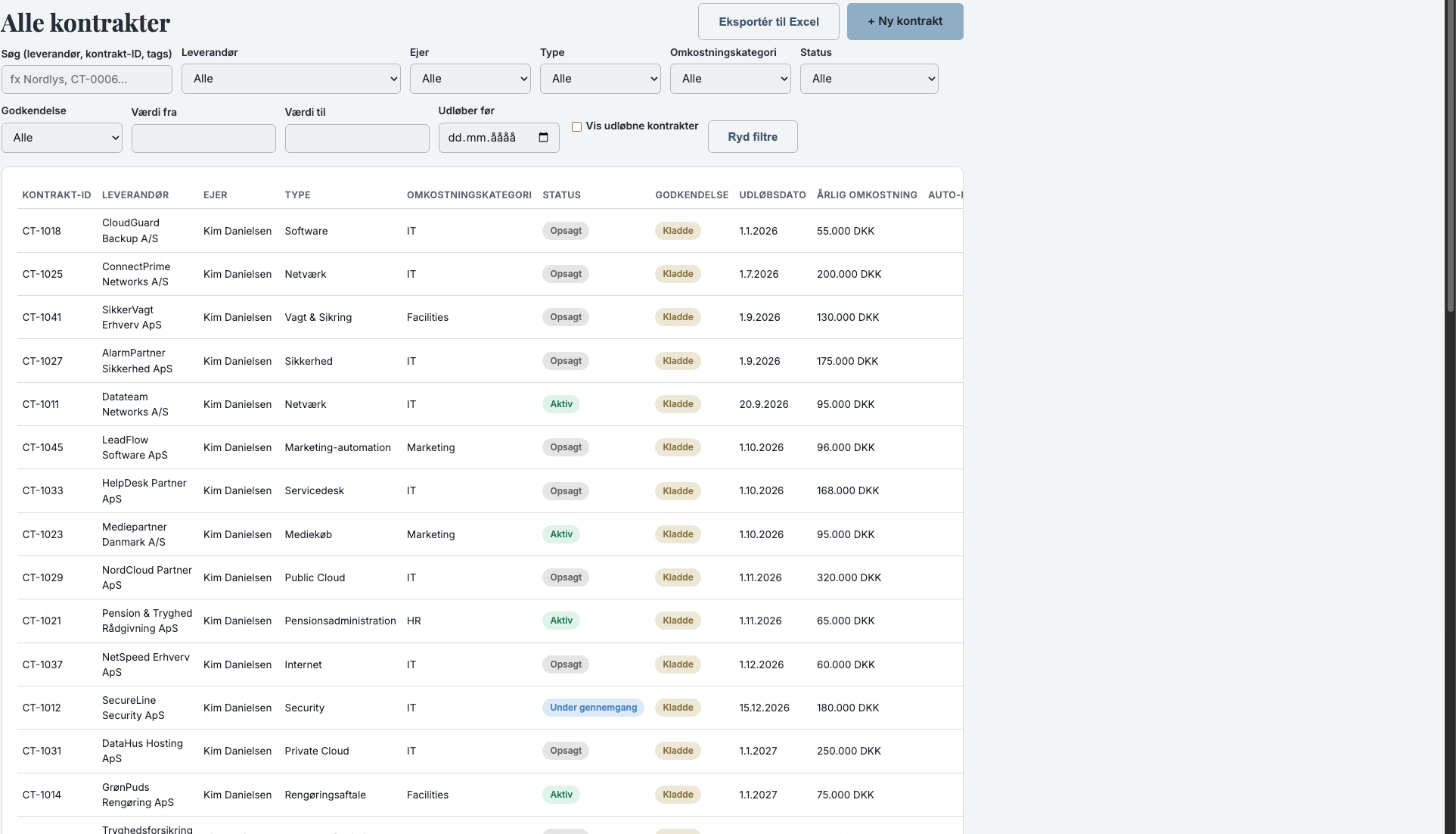
Task: Clear filters with Ryd filtre button
Action: pyautogui.click(x=753, y=137)
